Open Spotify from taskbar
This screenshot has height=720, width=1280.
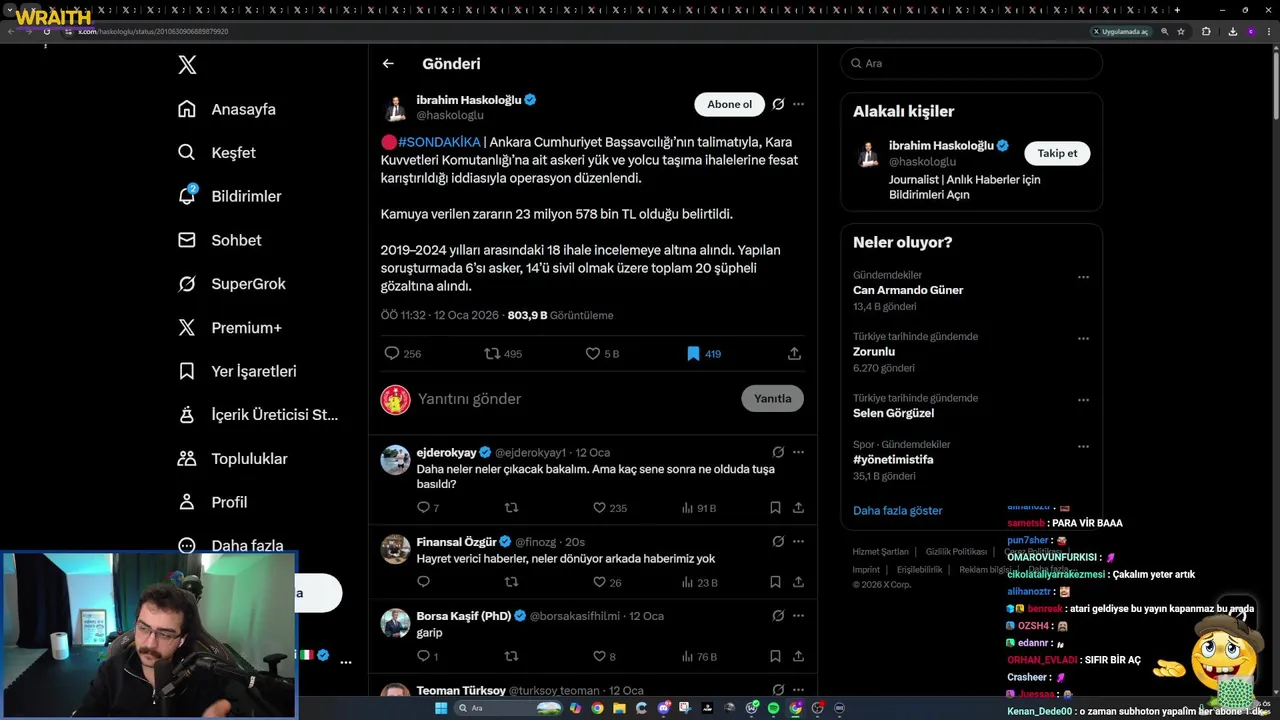coord(773,708)
